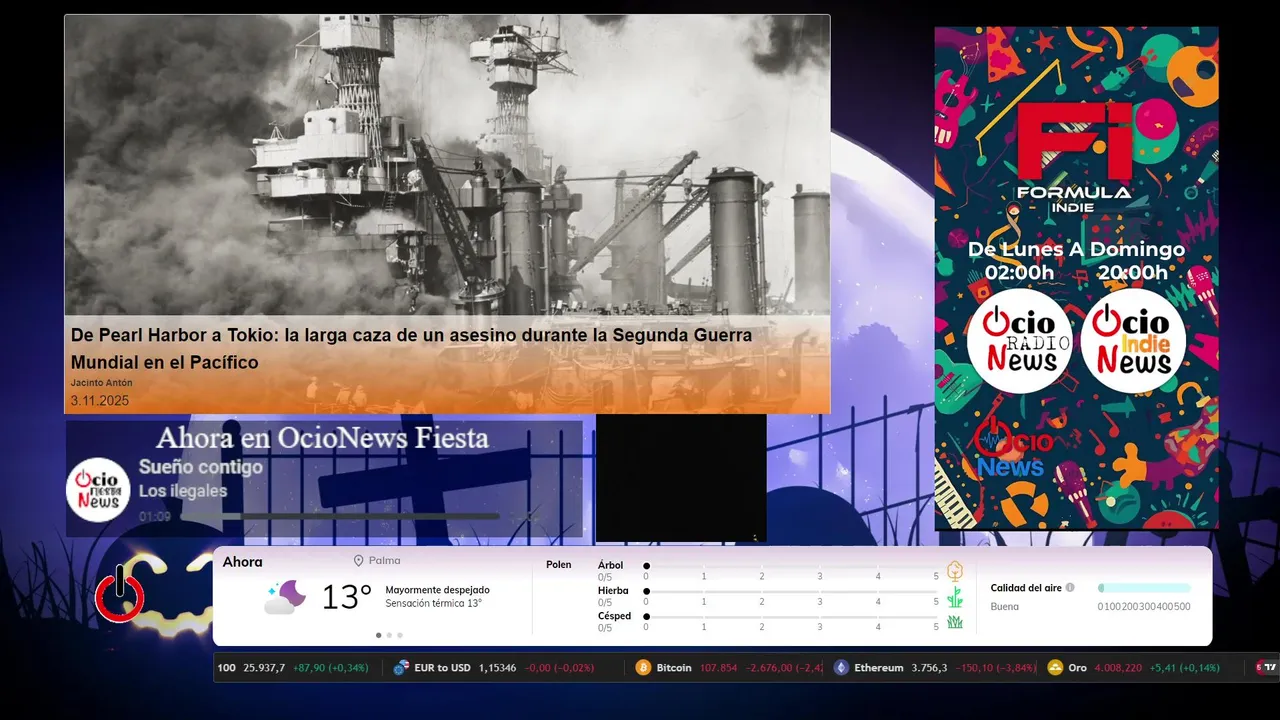
Task: Click the De Lunes A Domingo schedule text
Action: (x=1076, y=249)
